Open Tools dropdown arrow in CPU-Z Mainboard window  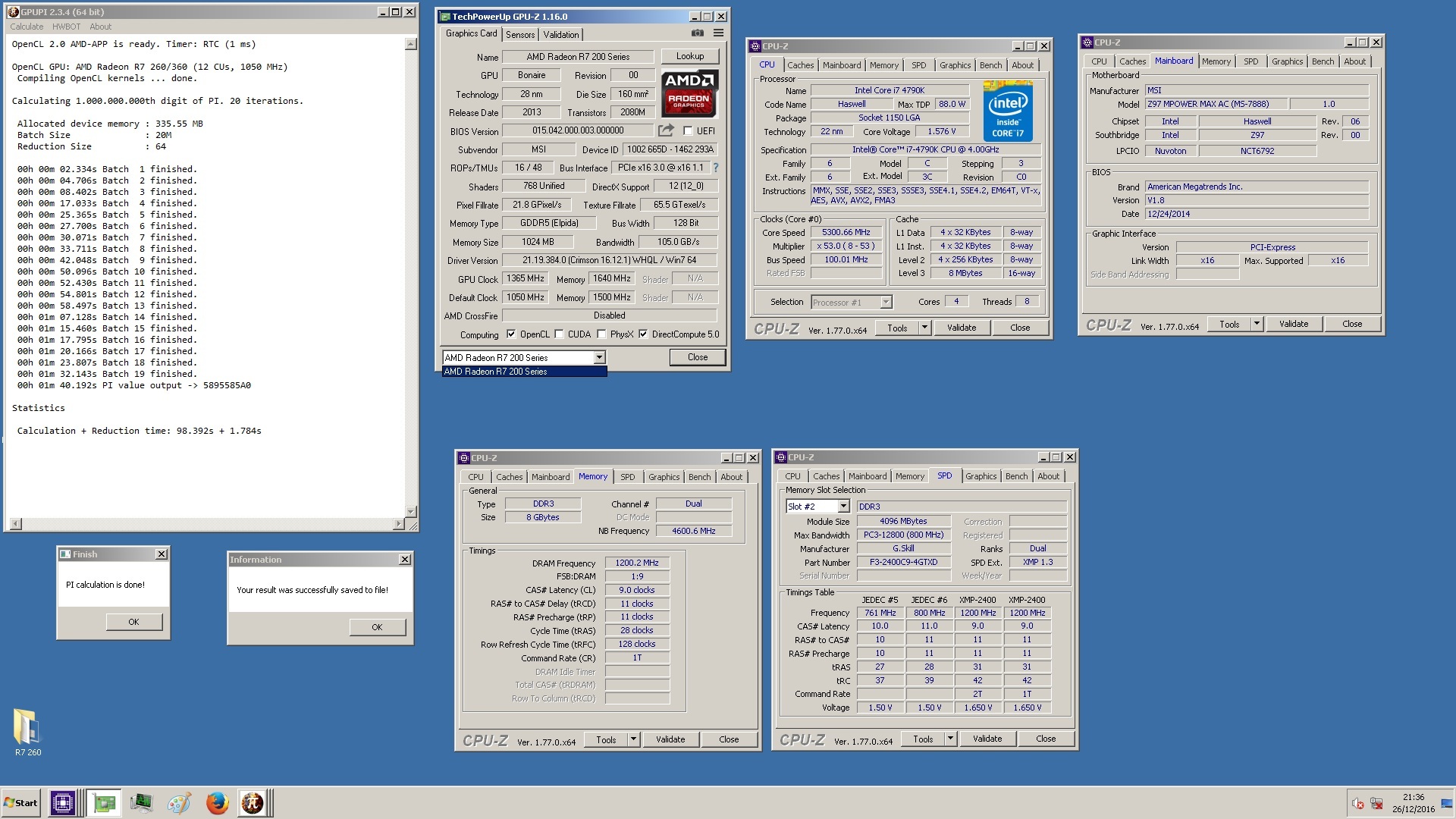coord(1257,324)
